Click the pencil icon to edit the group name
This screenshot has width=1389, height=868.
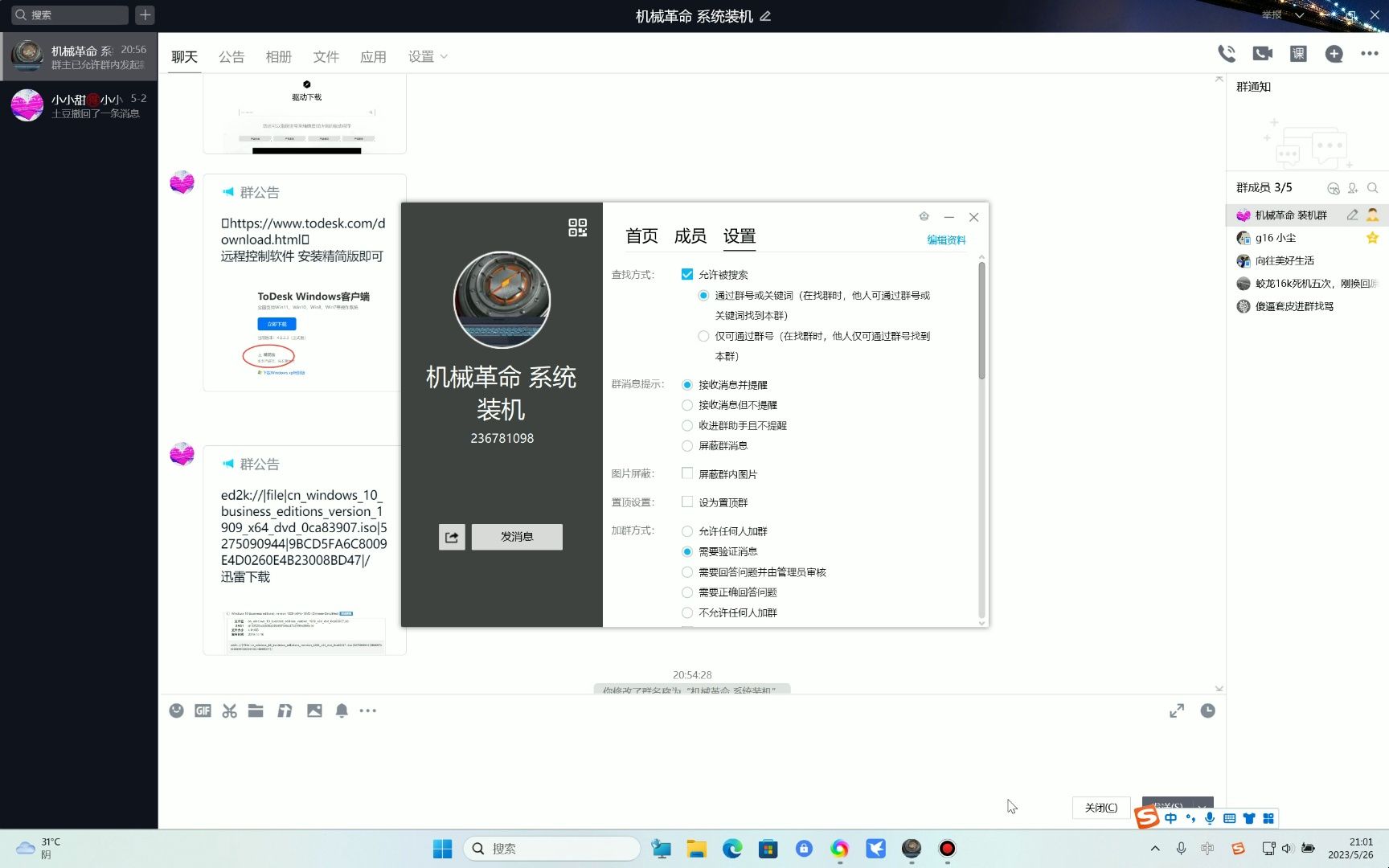765,16
